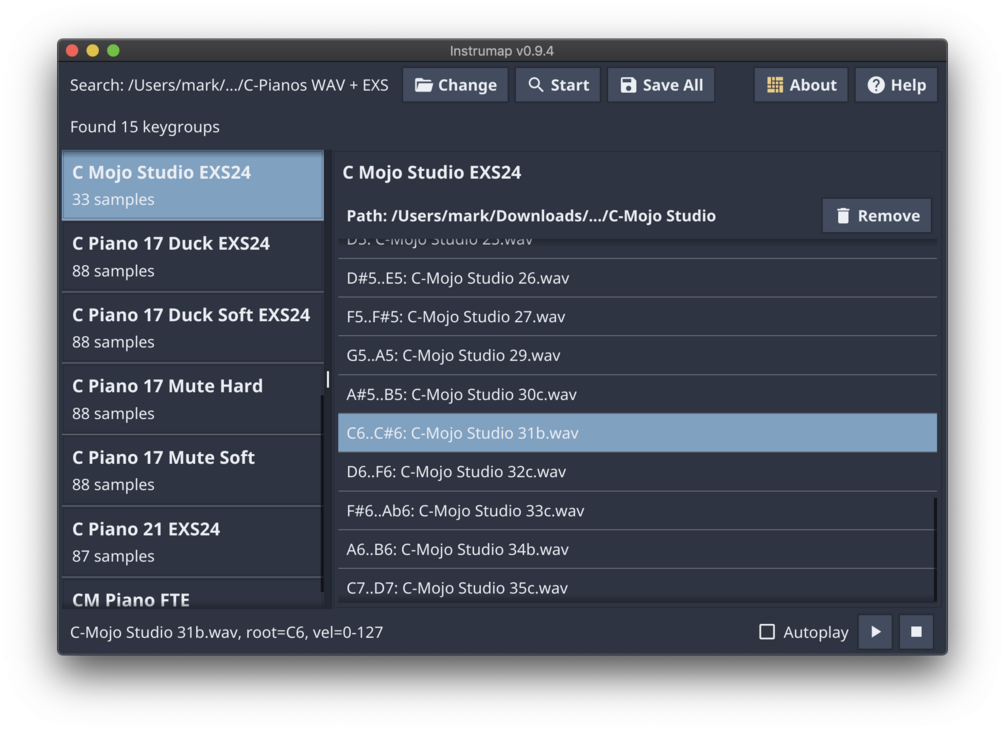Screen dimensions: 1005x731
Task: Click the Change folder button
Action: (455, 85)
